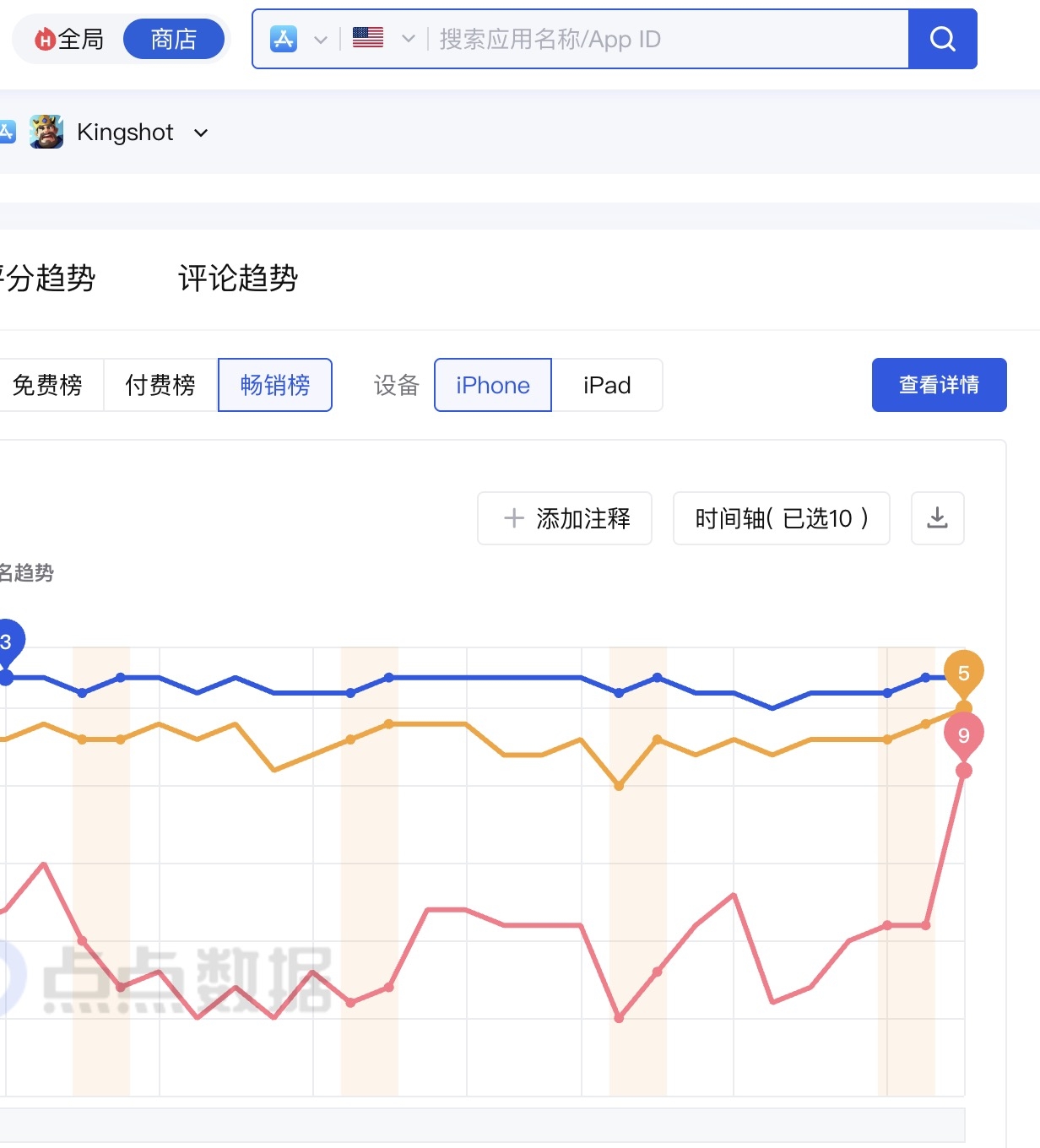Click the 查看详情 button
The image size is (1040, 1148).
[939, 385]
